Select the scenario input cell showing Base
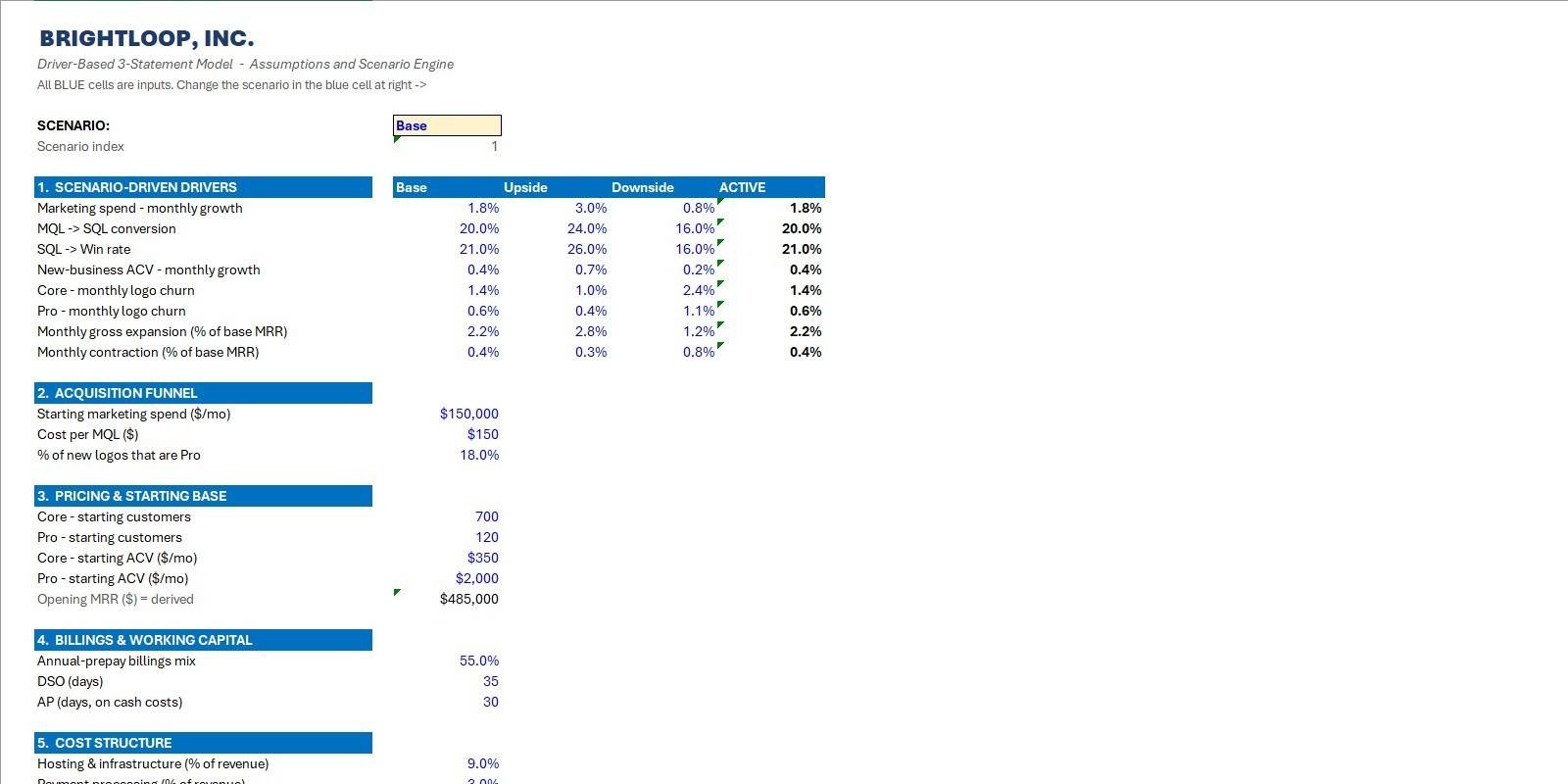 [x=447, y=125]
